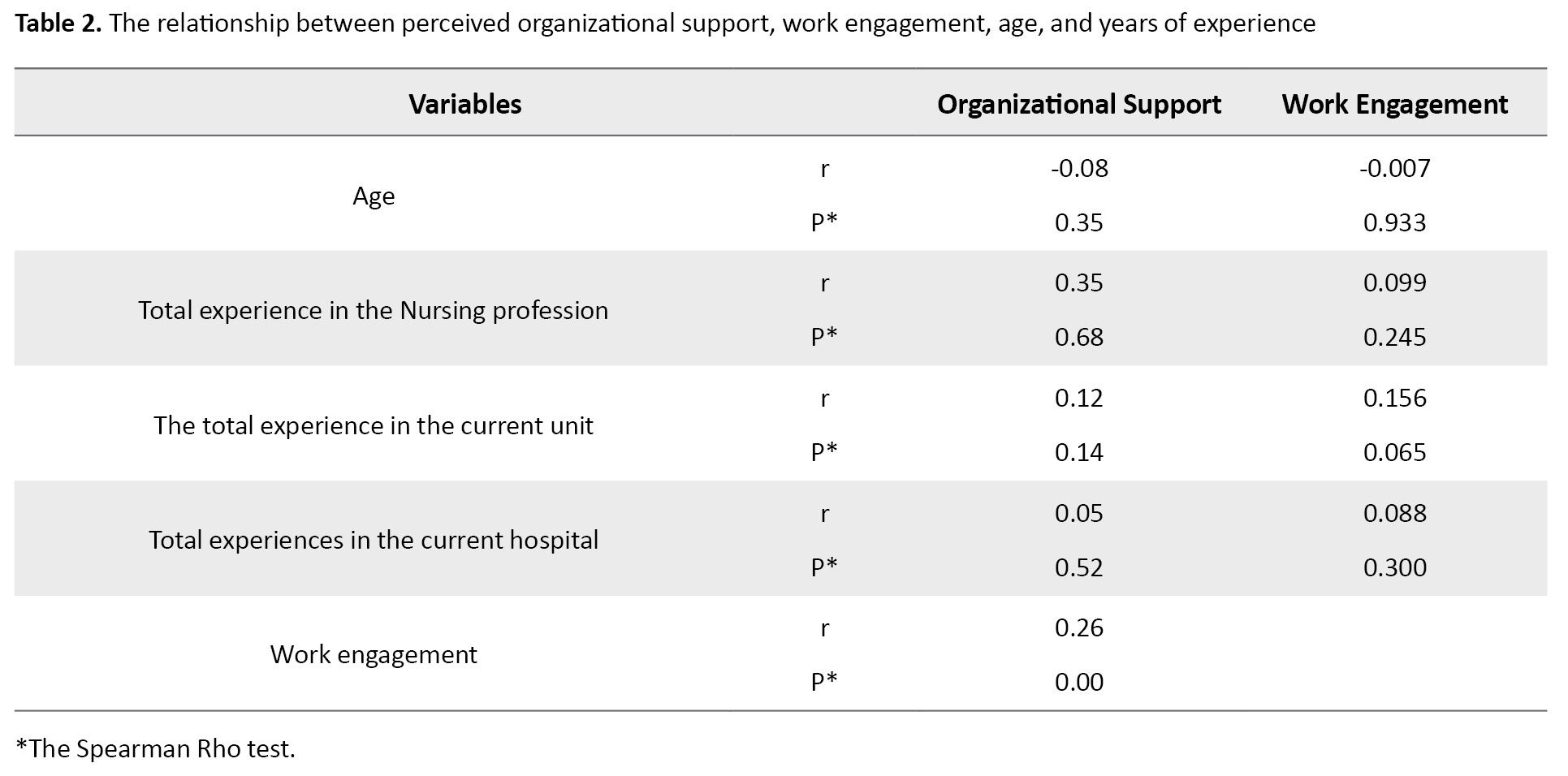This screenshot has height=776, width=1568.
Task: Select the Variables column header
Action: [464, 104]
